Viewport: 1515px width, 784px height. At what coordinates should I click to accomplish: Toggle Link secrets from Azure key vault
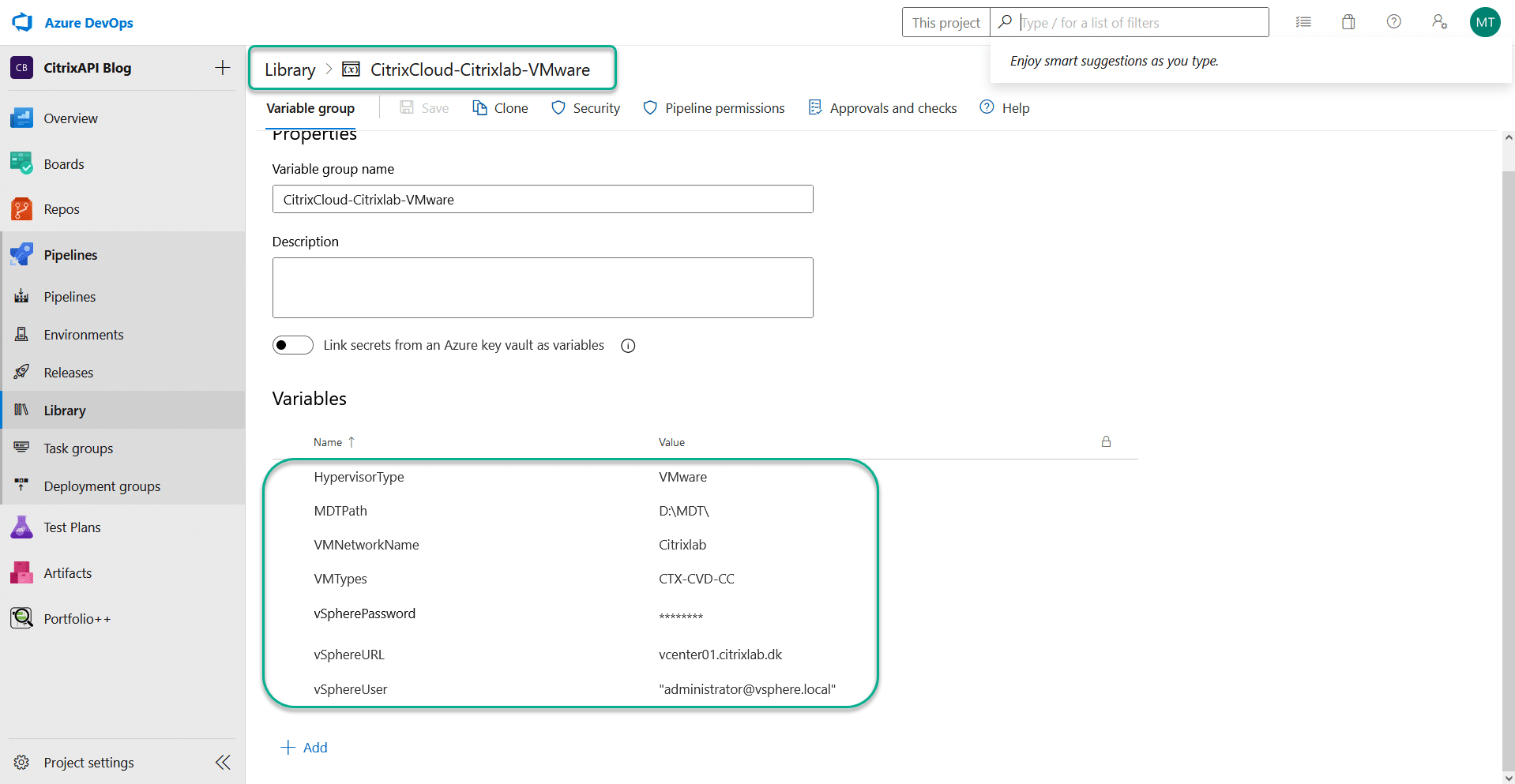pyautogui.click(x=293, y=345)
